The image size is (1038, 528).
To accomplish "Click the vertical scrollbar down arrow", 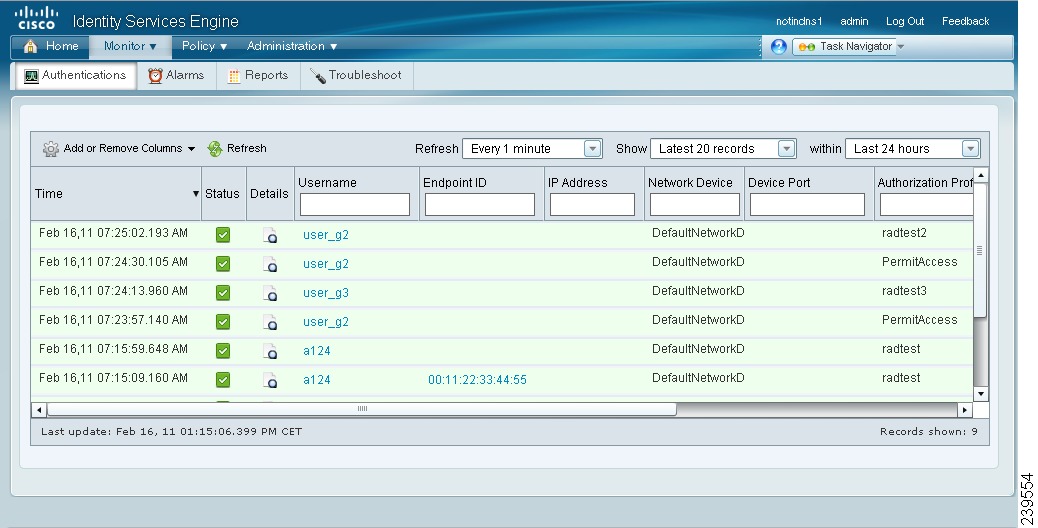I will click(x=981, y=394).
